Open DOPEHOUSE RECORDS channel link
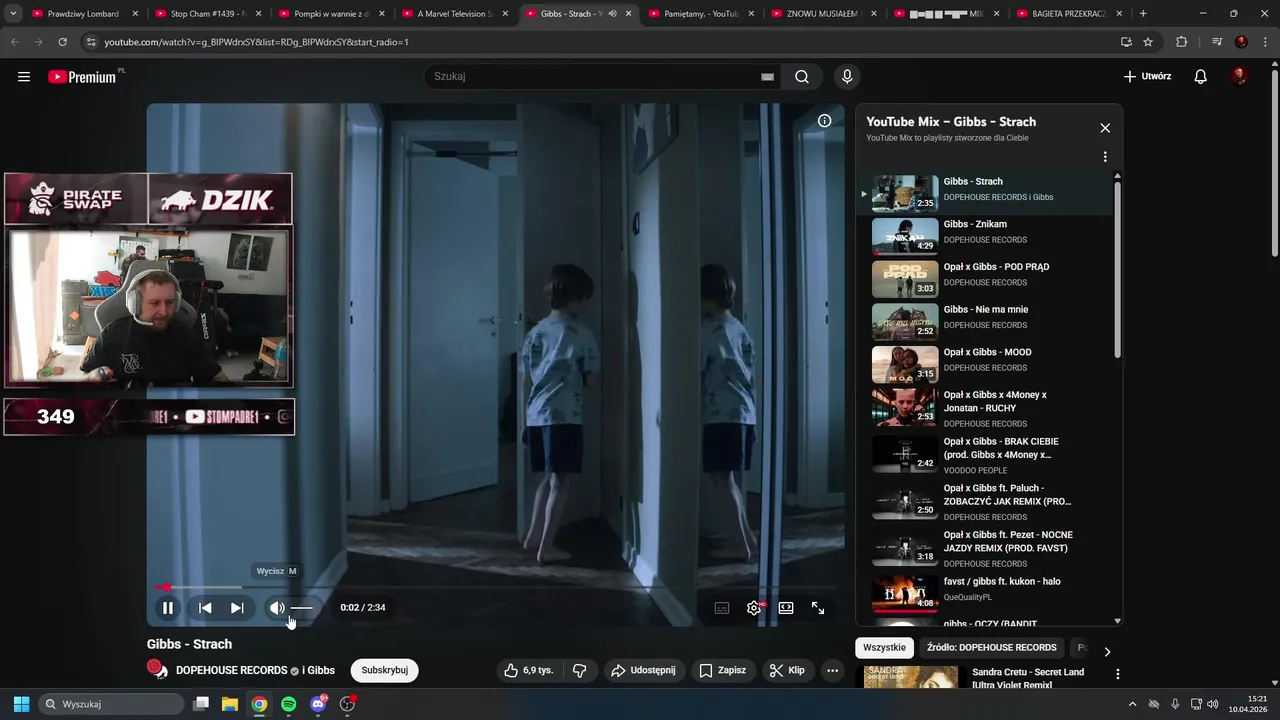The width and height of the screenshot is (1280, 720). (x=231, y=670)
